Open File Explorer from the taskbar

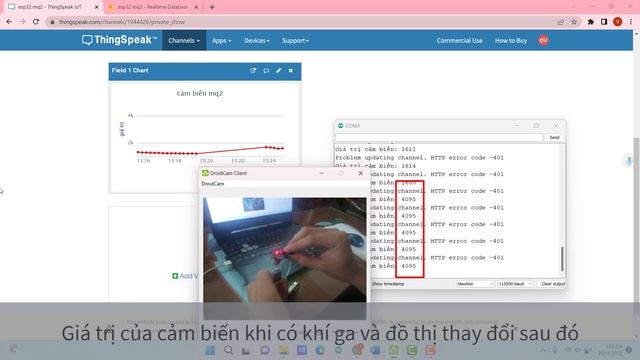(x=283, y=350)
